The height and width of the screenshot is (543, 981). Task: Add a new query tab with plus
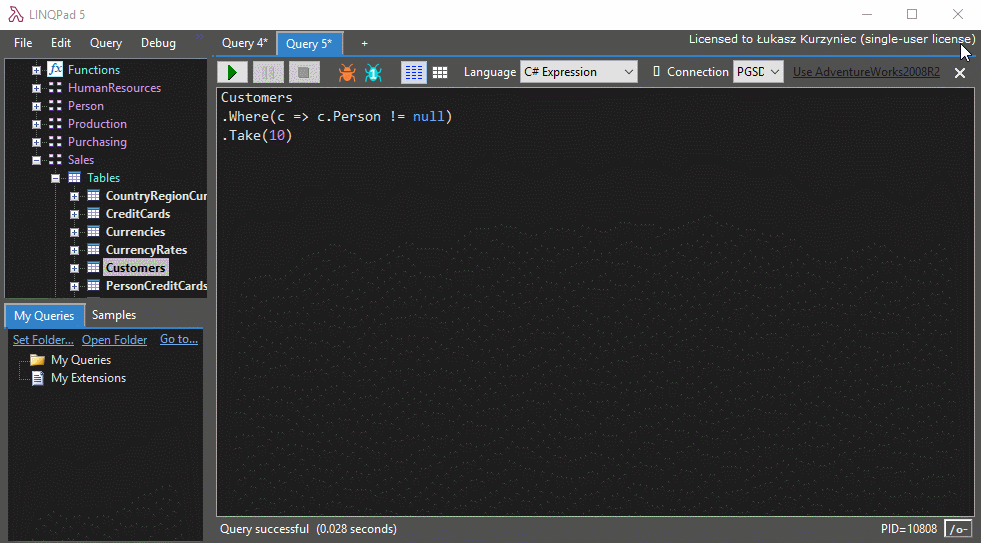click(364, 43)
